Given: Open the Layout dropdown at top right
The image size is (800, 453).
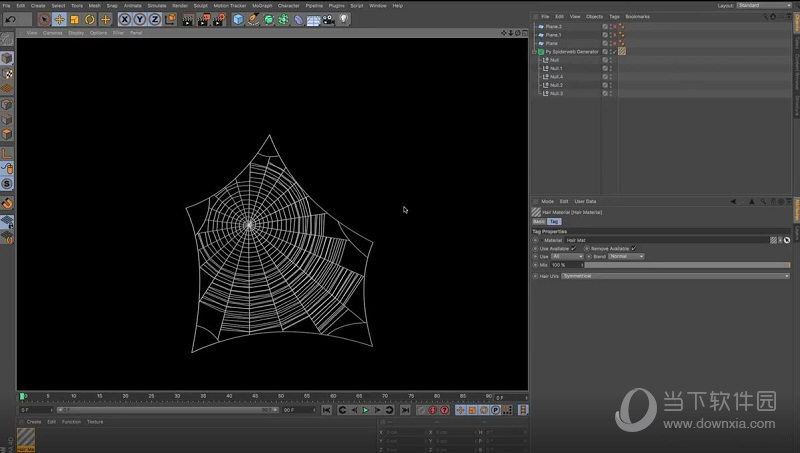Looking at the screenshot, I should click(x=764, y=5).
